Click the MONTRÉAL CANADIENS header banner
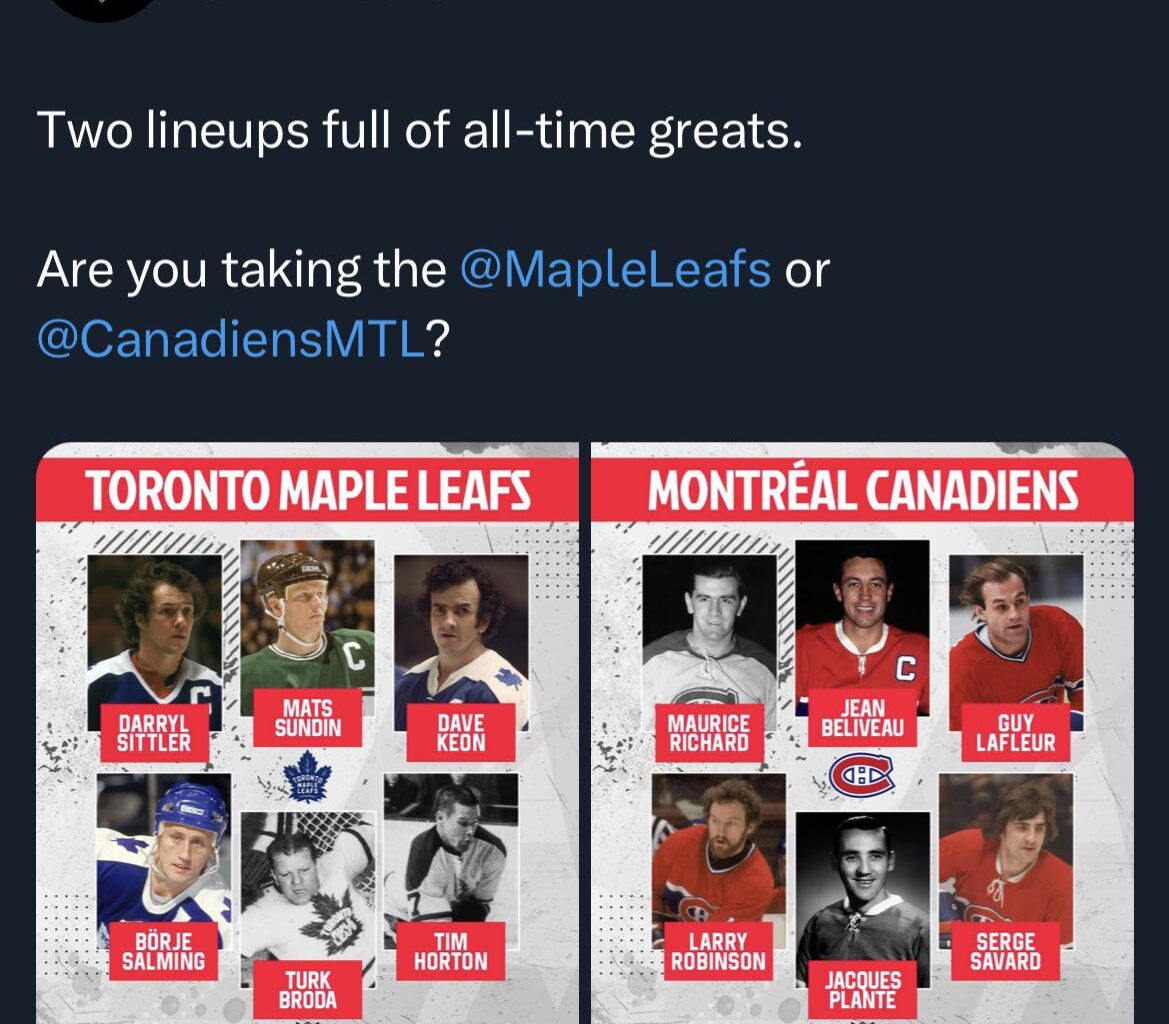 [862, 490]
